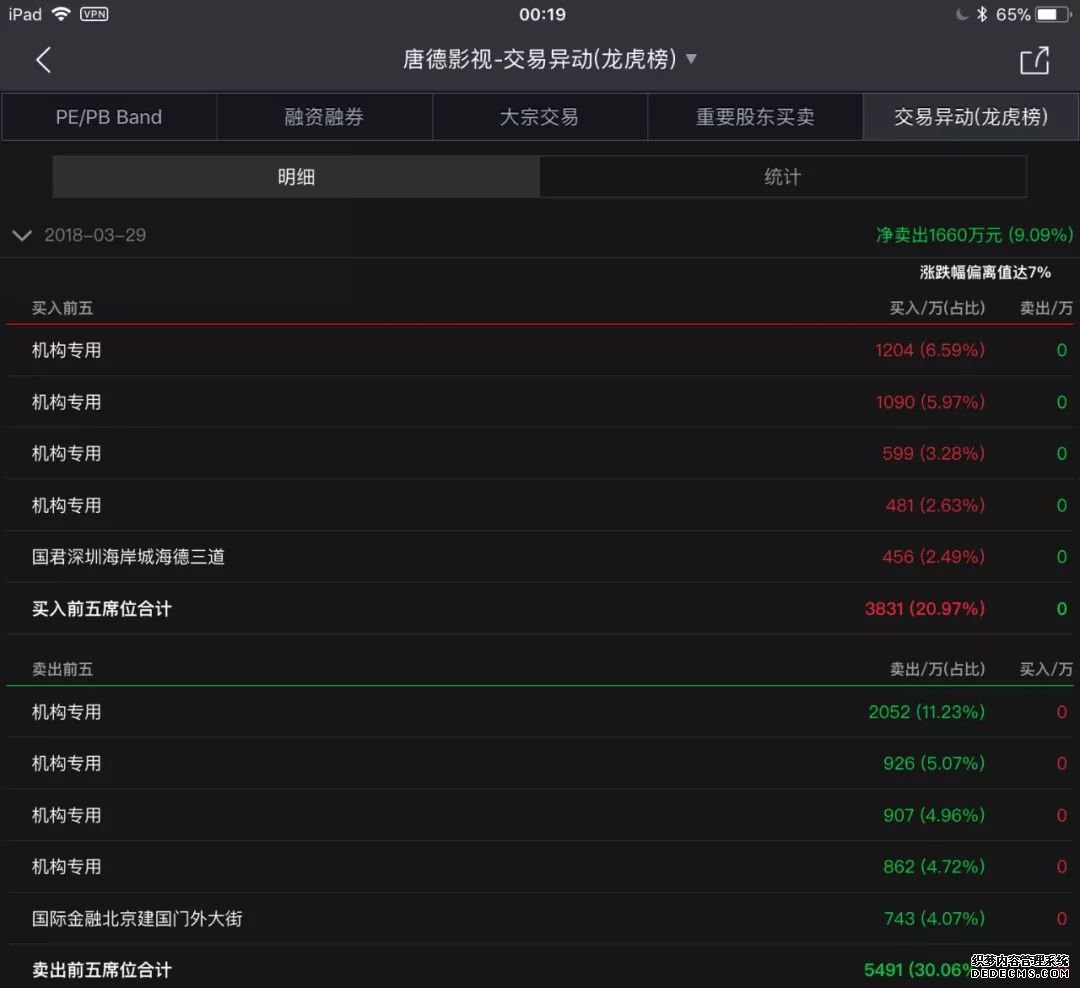Go to 重要股东买卖 tab
The image size is (1080, 988).
point(755,117)
